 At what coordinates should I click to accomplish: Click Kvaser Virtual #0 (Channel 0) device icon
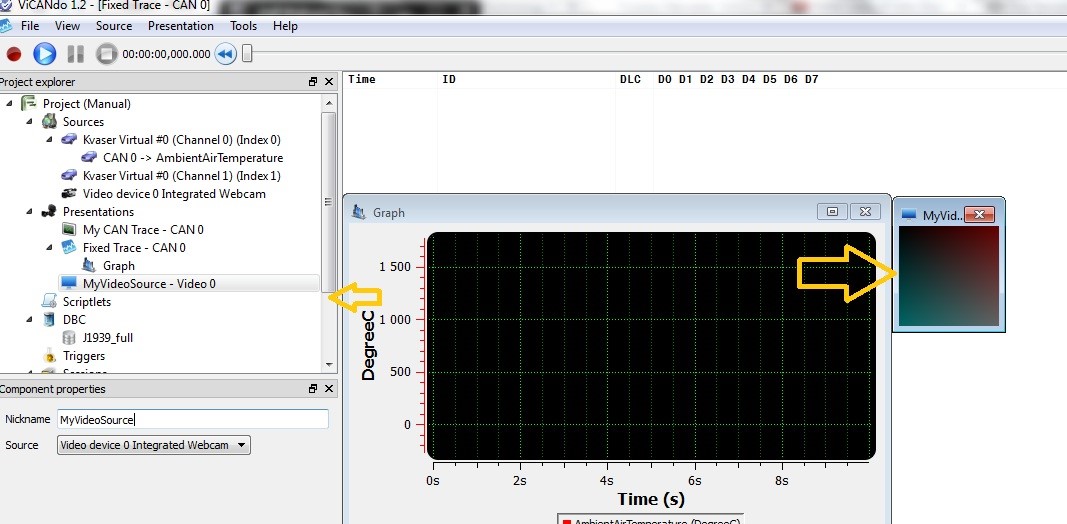[69, 140]
